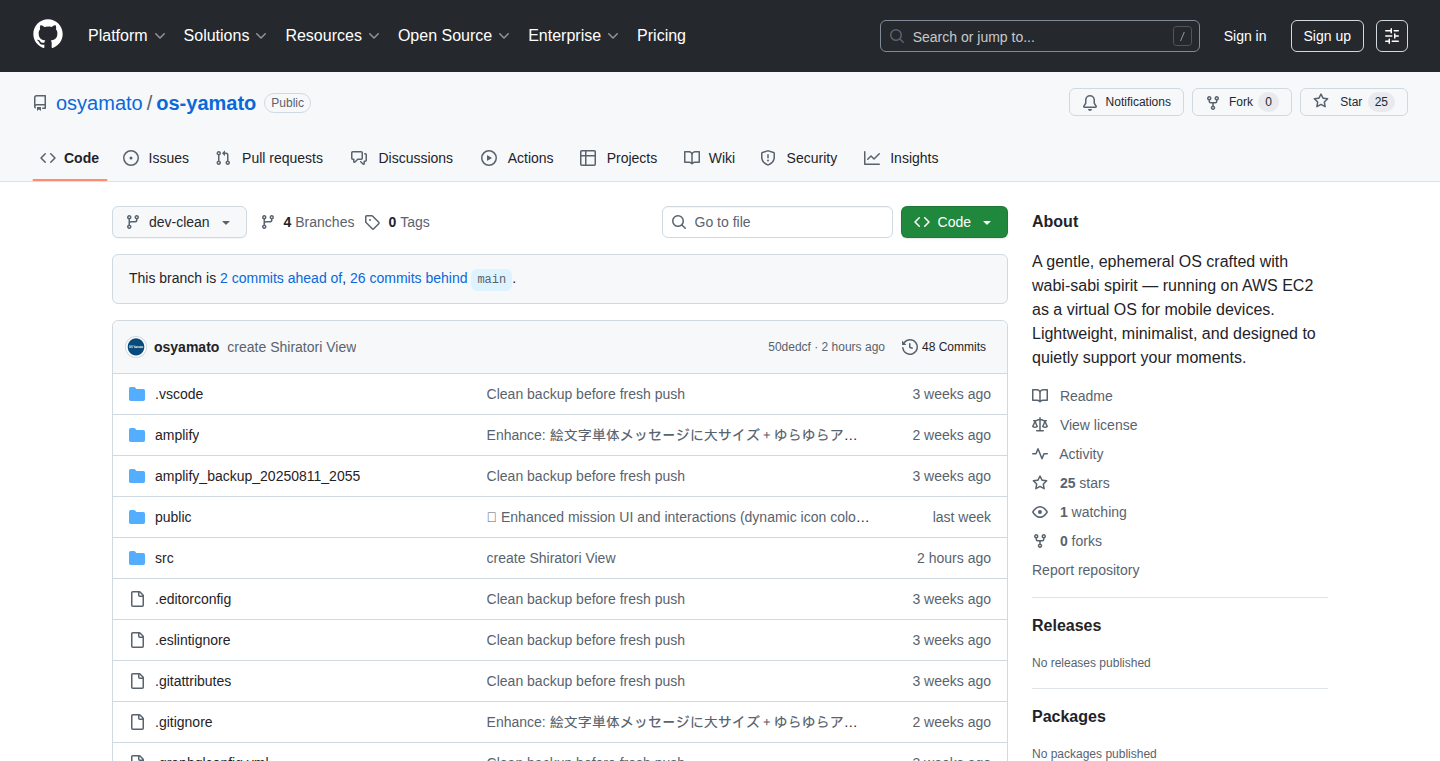The image size is (1440, 761).
Task: Switch to the Security tab
Action: (x=799, y=158)
